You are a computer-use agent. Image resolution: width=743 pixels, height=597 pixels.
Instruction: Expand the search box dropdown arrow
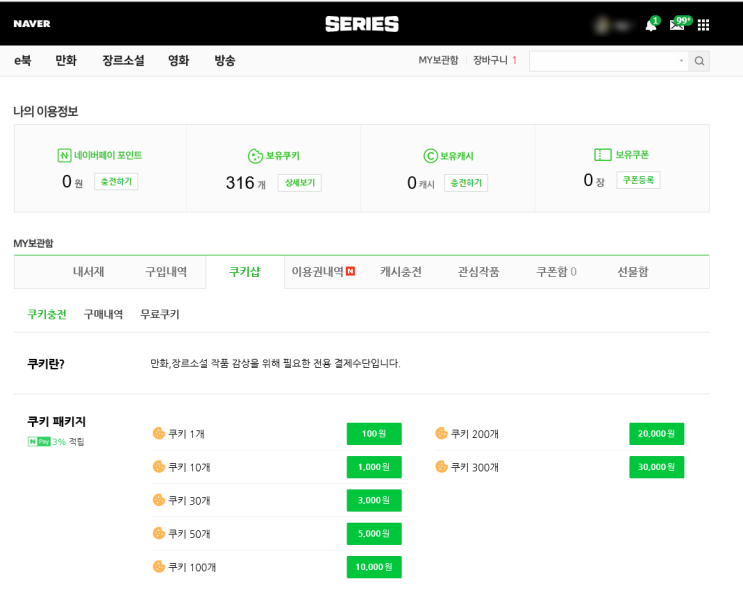[681, 61]
